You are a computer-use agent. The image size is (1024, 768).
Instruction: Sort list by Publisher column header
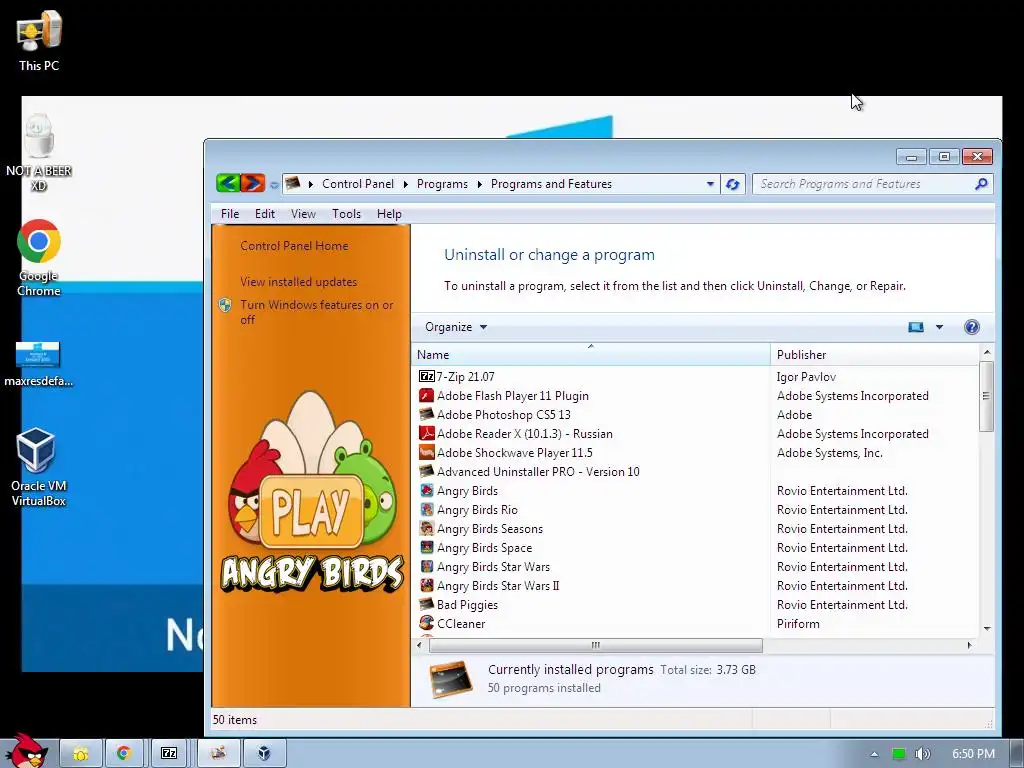tap(875, 355)
